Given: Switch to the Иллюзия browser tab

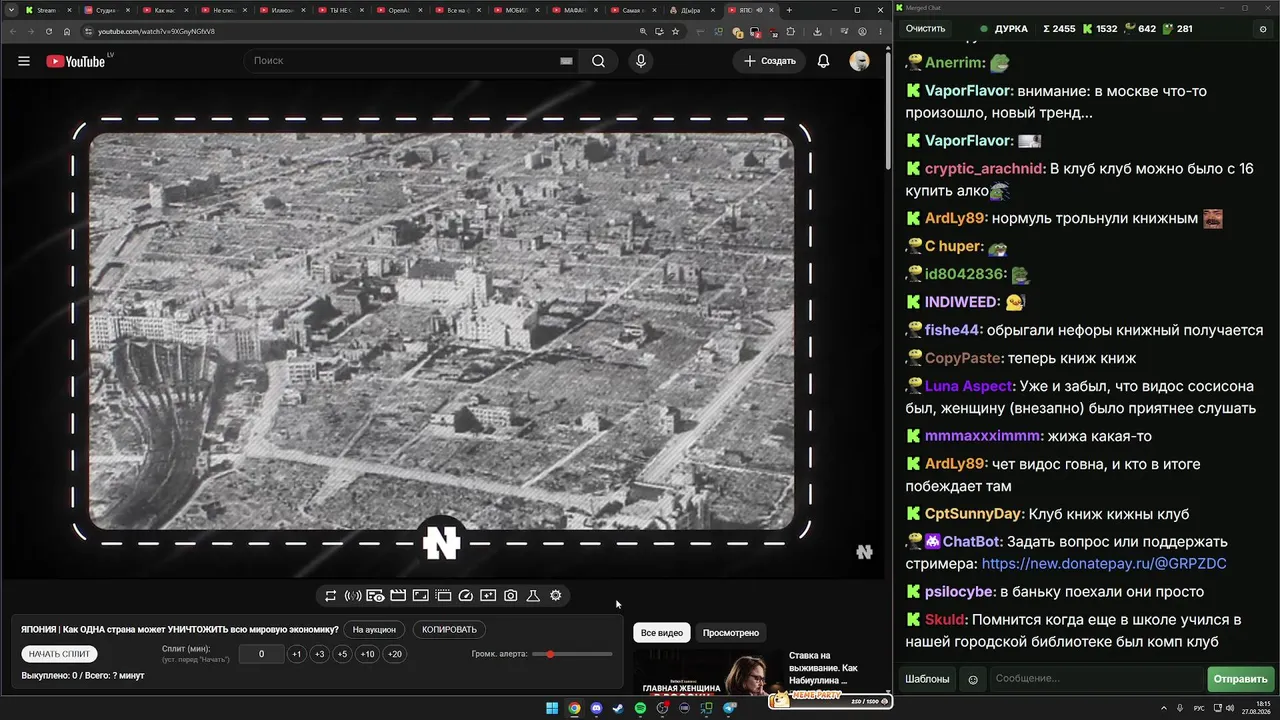Looking at the screenshot, I should click(x=282, y=10).
